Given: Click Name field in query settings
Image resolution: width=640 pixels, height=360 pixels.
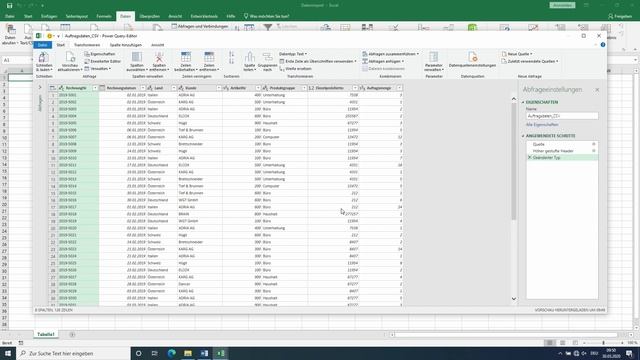Looking at the screenshot, I should tap(562, 116).
